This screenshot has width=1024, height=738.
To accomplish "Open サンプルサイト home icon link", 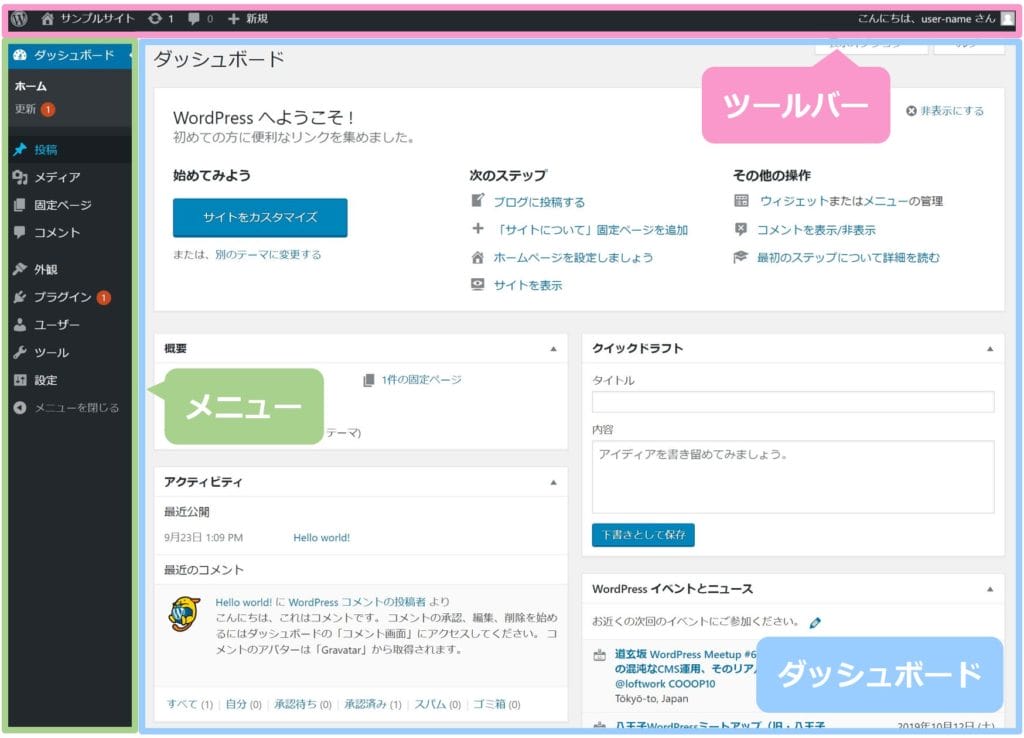I will [x=47, y=18].
